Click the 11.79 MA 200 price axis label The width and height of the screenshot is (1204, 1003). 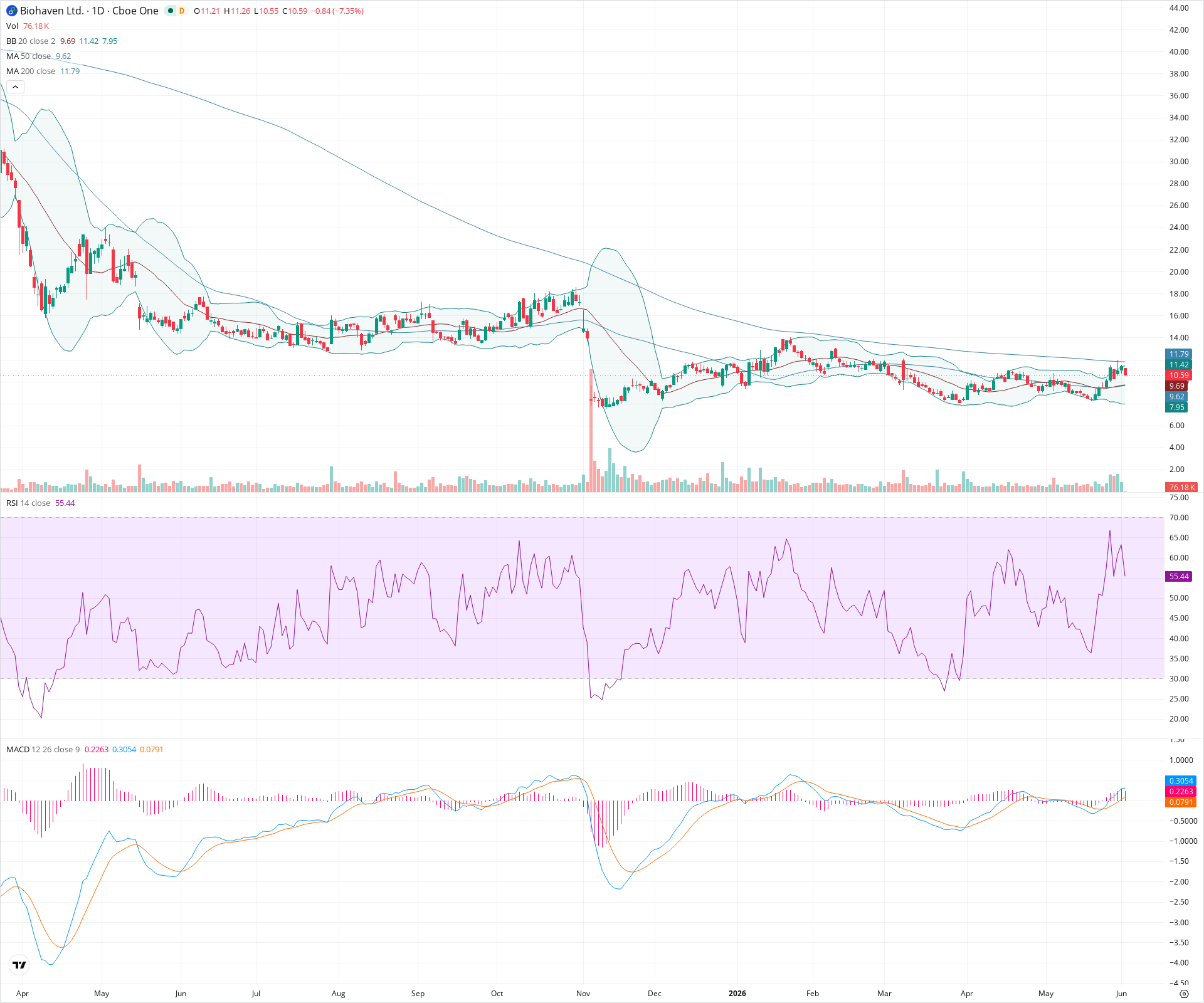1179,354
